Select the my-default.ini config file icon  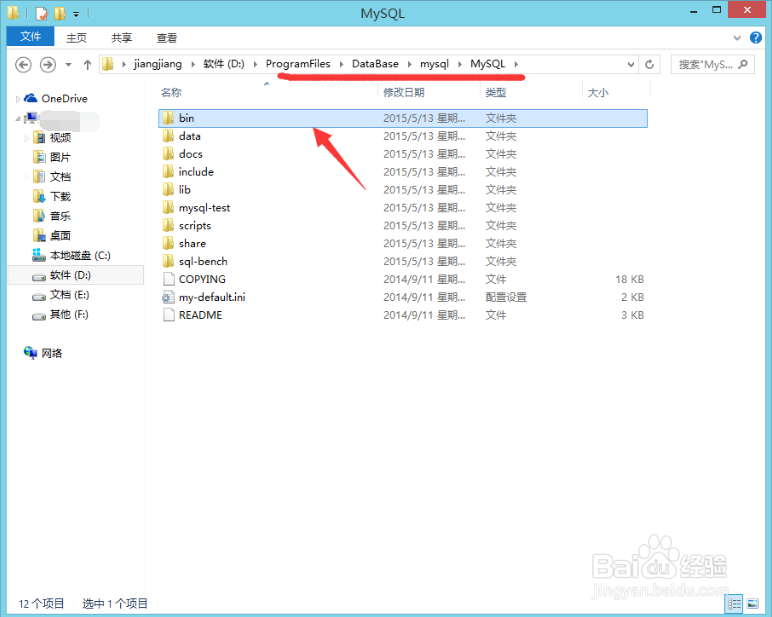click(168, 297)
